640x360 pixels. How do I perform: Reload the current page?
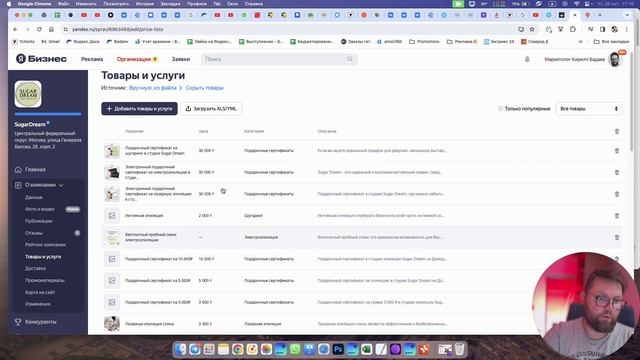[39, 29]
